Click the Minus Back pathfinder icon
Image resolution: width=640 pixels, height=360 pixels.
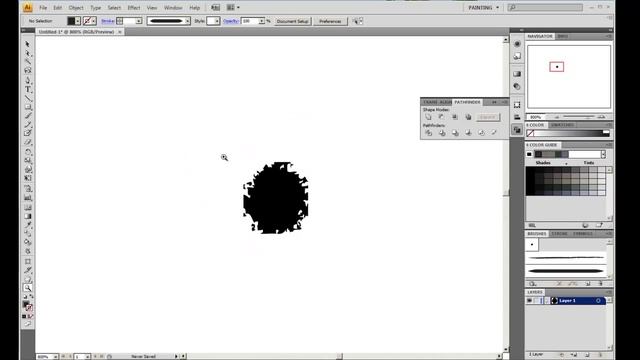[x=494, y=133]
